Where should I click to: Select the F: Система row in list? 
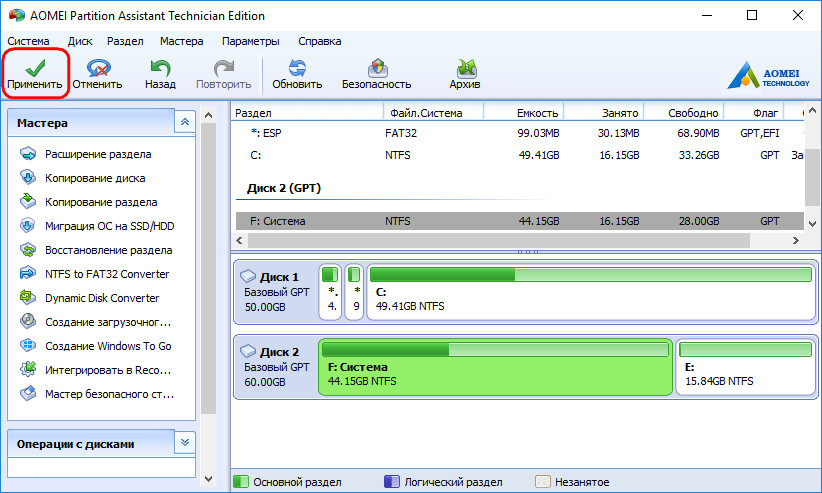click(520, 221)
